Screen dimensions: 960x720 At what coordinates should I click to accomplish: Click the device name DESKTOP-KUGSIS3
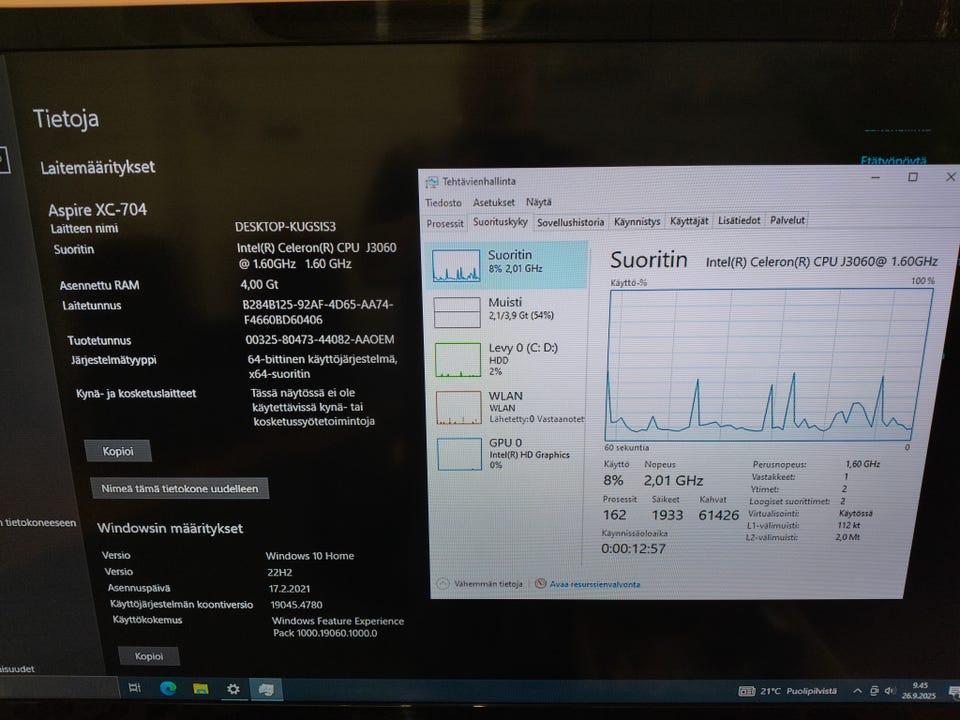(285, 227)
